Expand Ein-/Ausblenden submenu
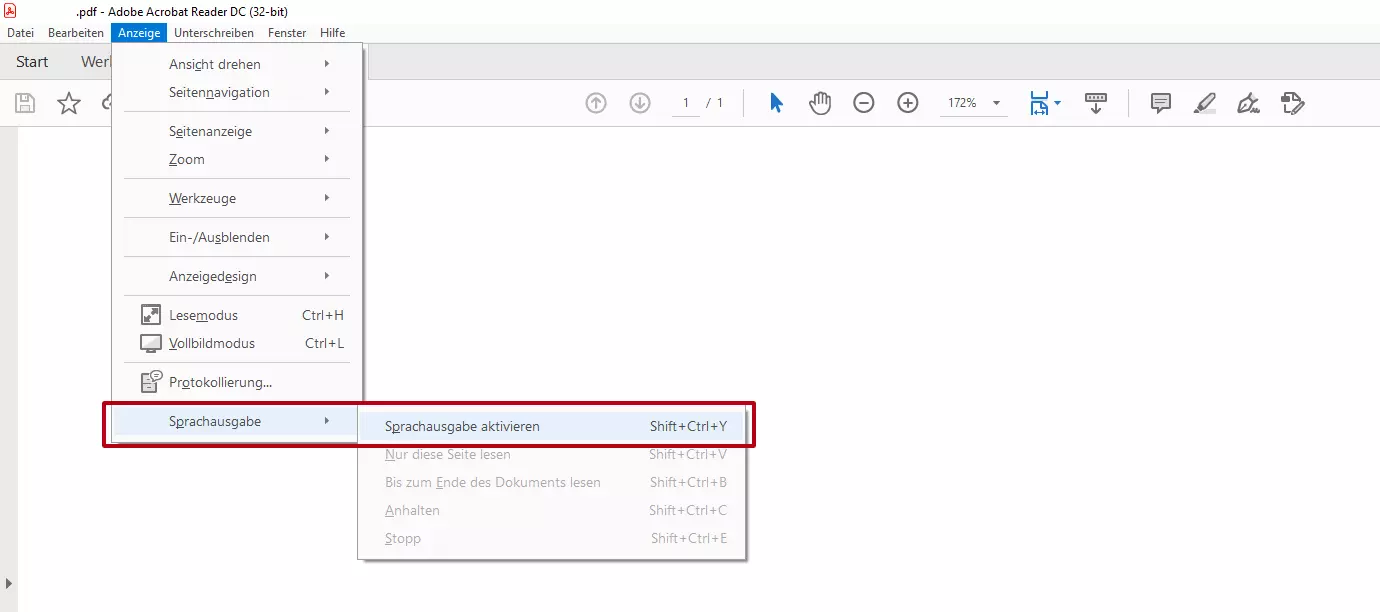The width and height of the screenshot is (1380, 612). point(237,237)
